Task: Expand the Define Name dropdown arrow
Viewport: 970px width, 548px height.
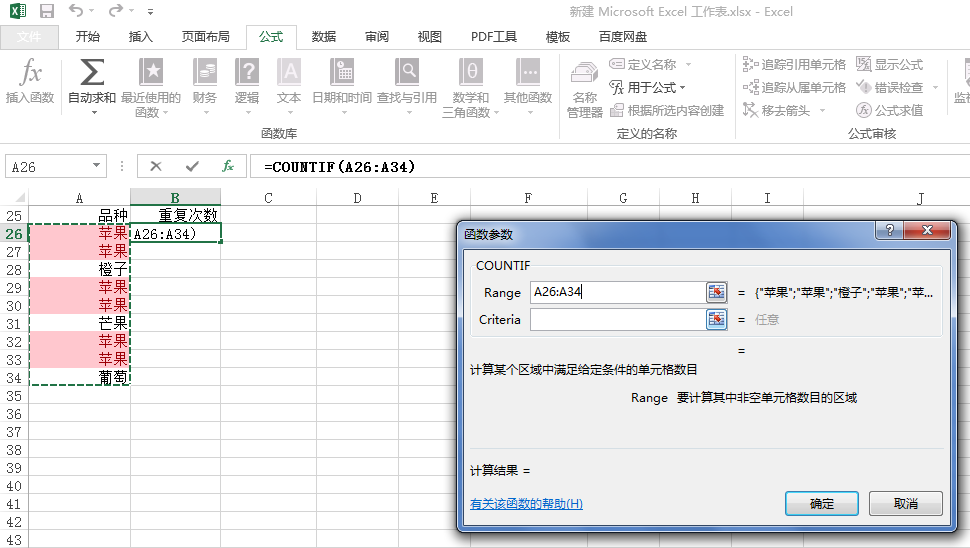Action: 688,64
